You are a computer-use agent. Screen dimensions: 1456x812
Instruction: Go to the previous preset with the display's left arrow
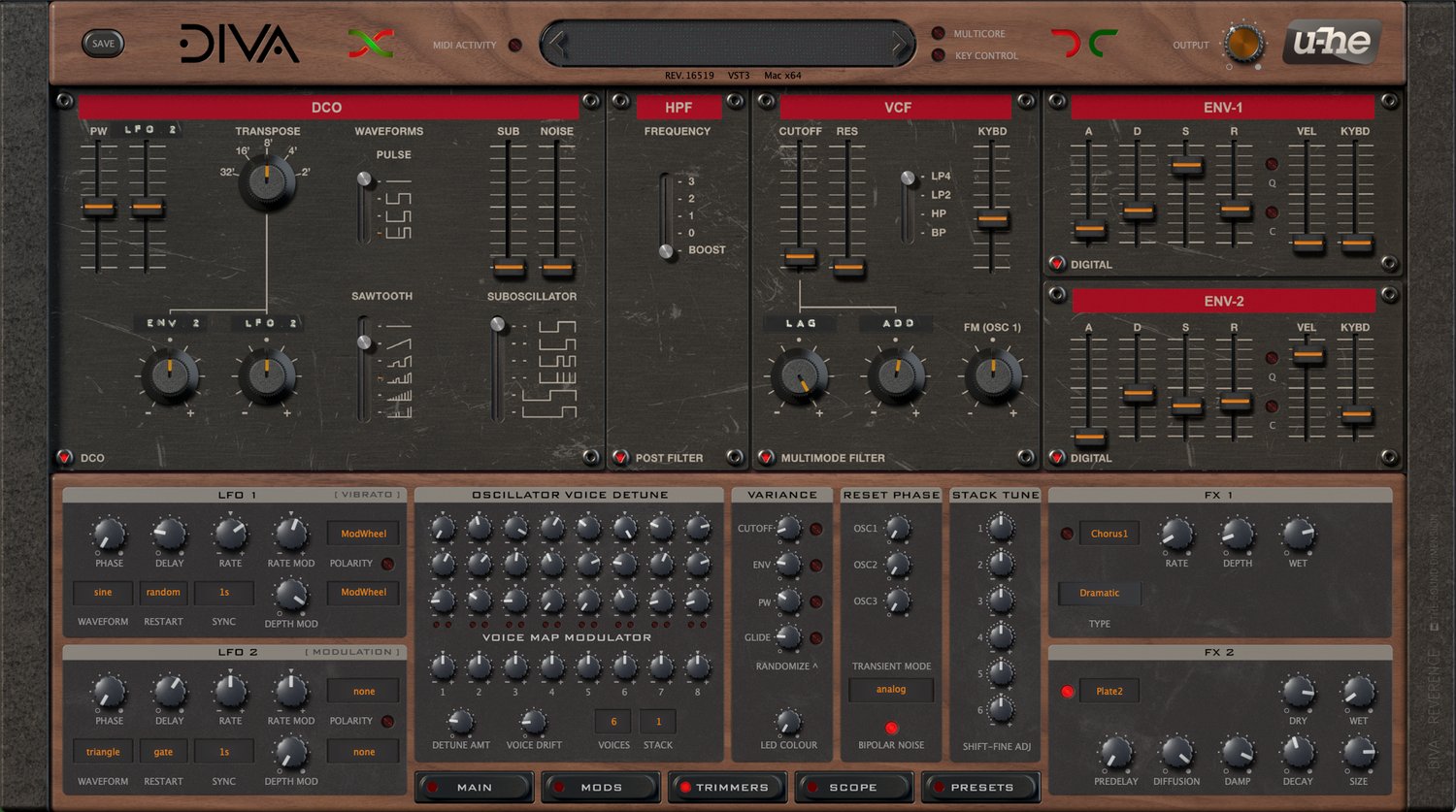pyautogui.click(x=556, y=44)
